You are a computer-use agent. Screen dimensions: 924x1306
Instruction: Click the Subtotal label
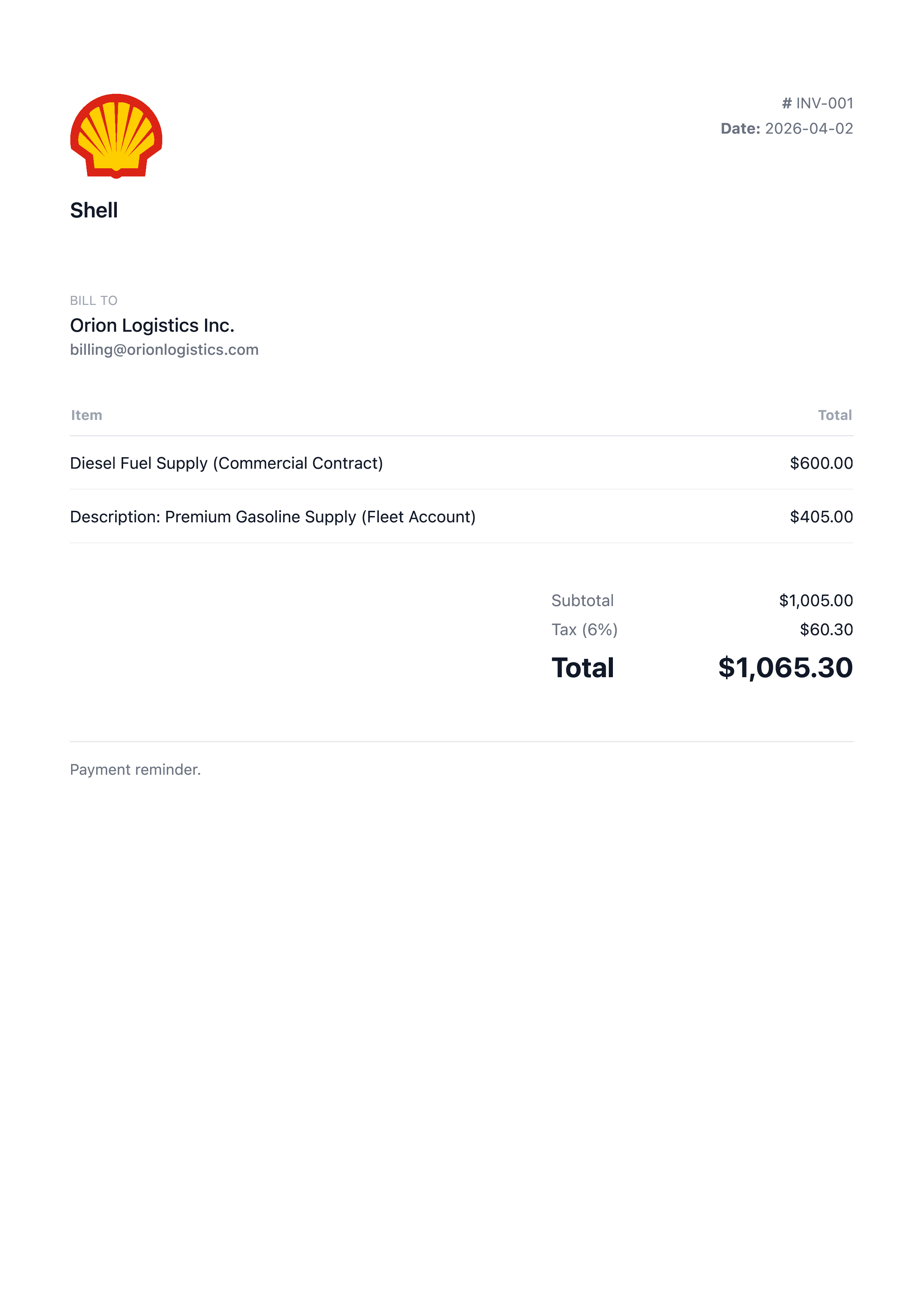click(x=582, y=601)
